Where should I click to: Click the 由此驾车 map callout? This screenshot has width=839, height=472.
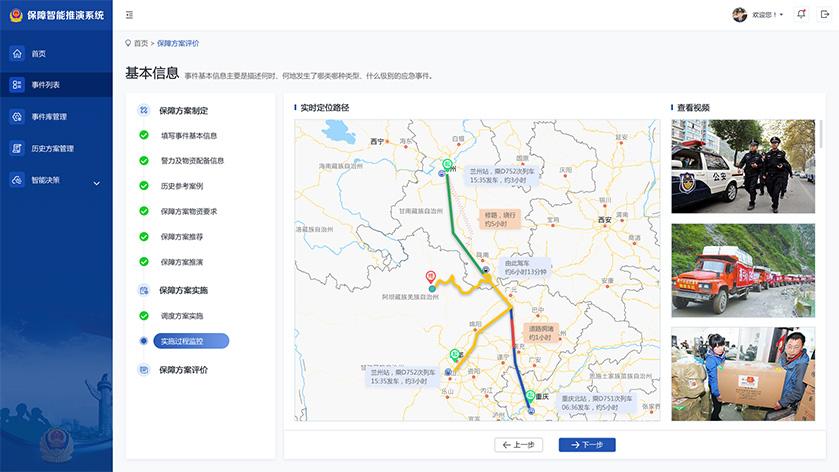(525, 268)
